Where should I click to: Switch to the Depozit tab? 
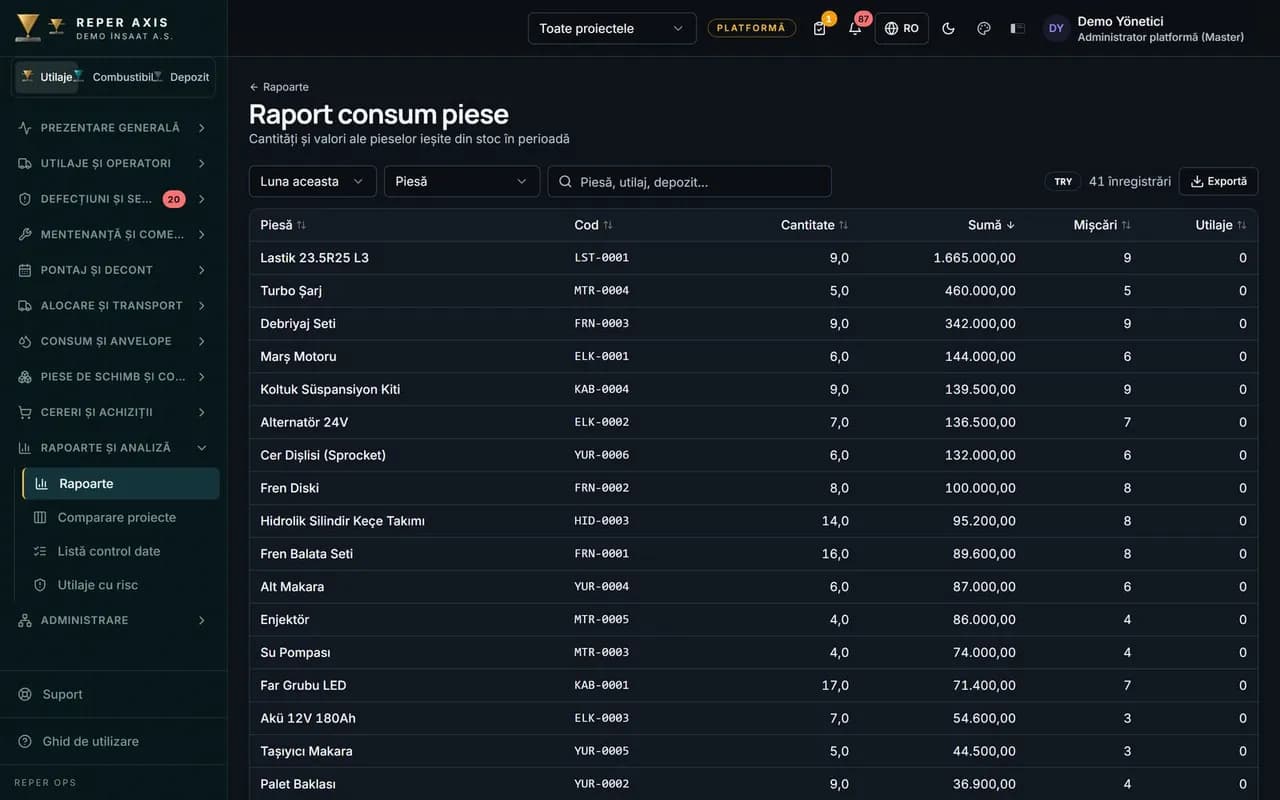tap(184, 77)
